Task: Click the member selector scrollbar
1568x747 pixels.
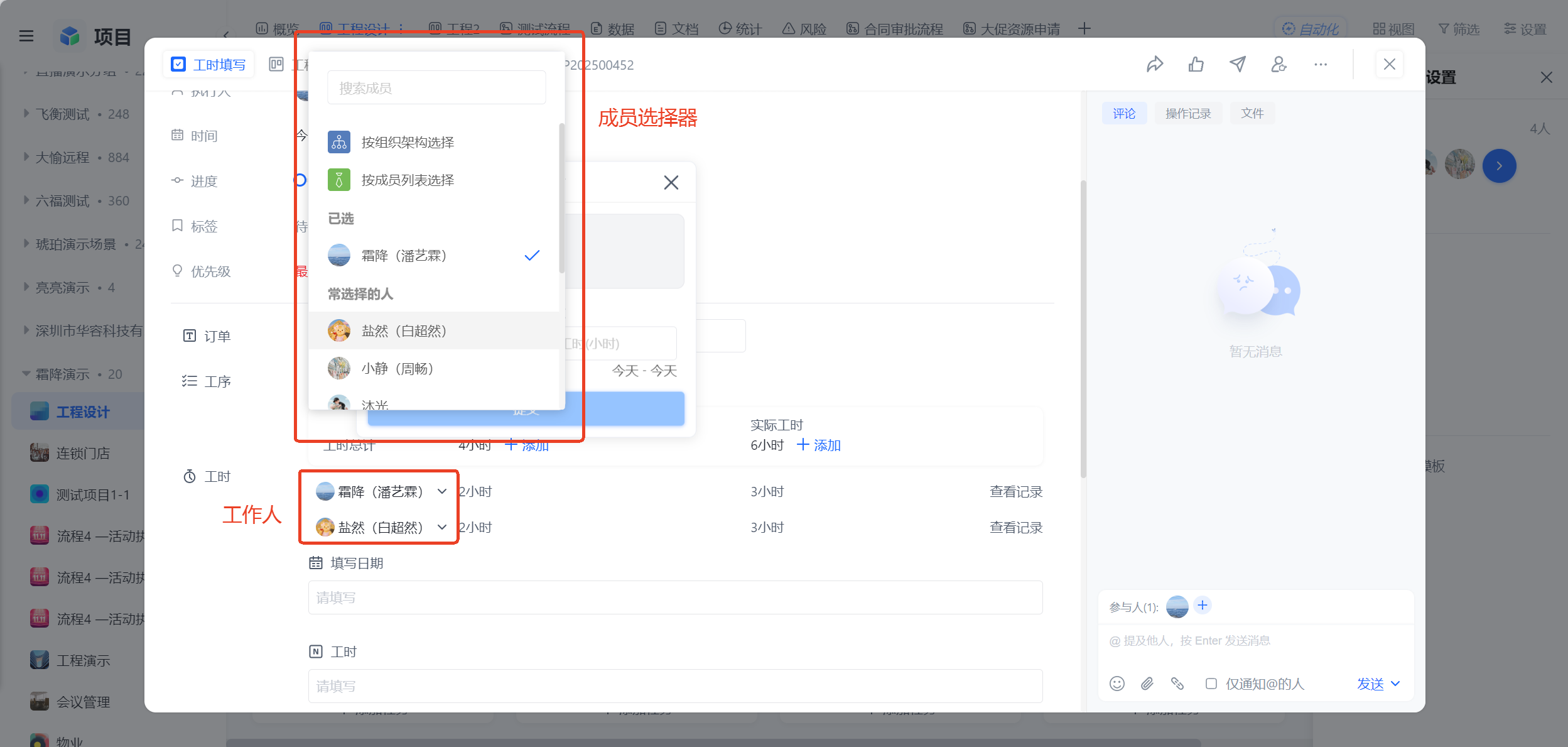Action: click(561, 199)
